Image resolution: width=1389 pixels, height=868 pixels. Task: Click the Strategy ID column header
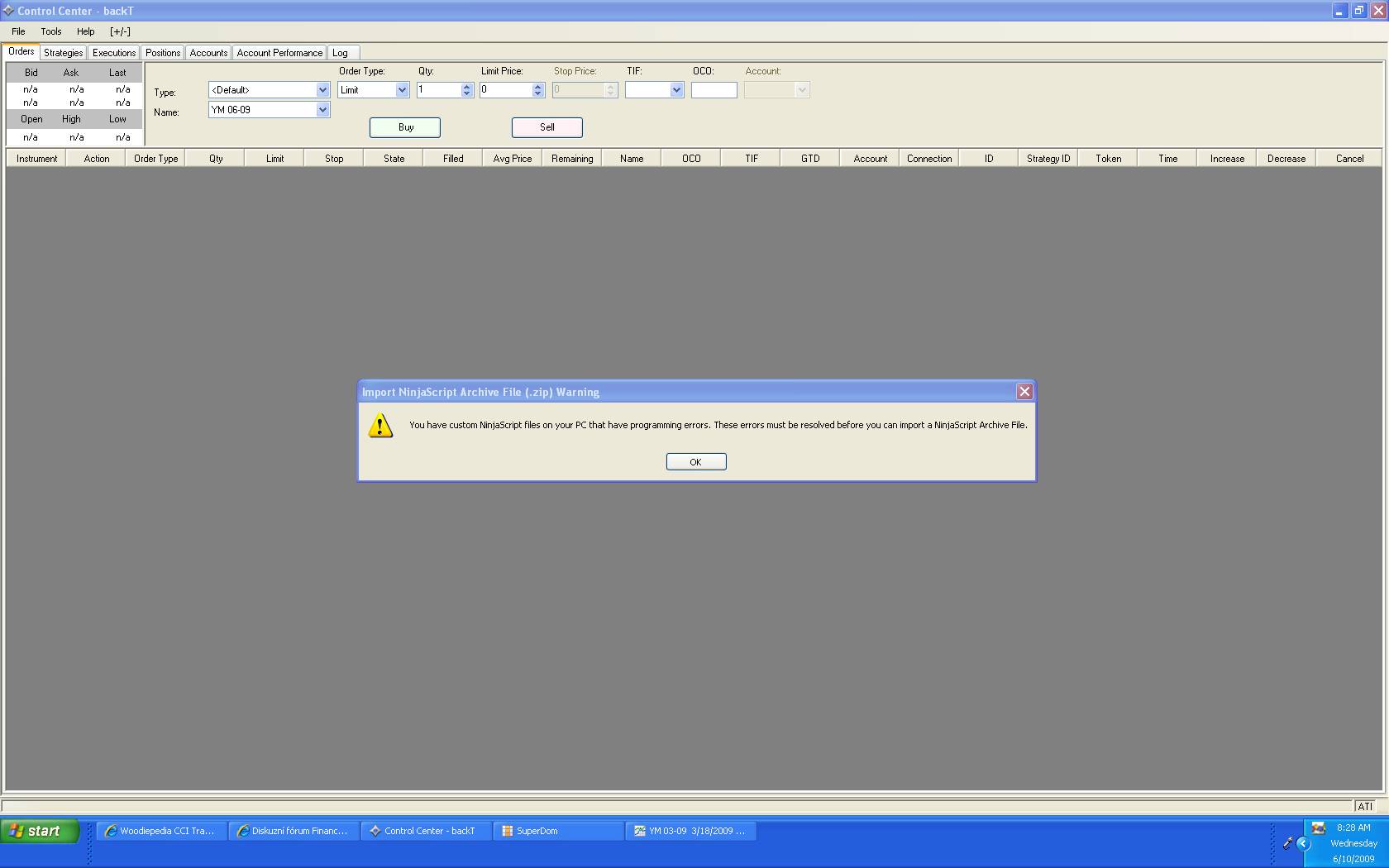click(1048, 159)
